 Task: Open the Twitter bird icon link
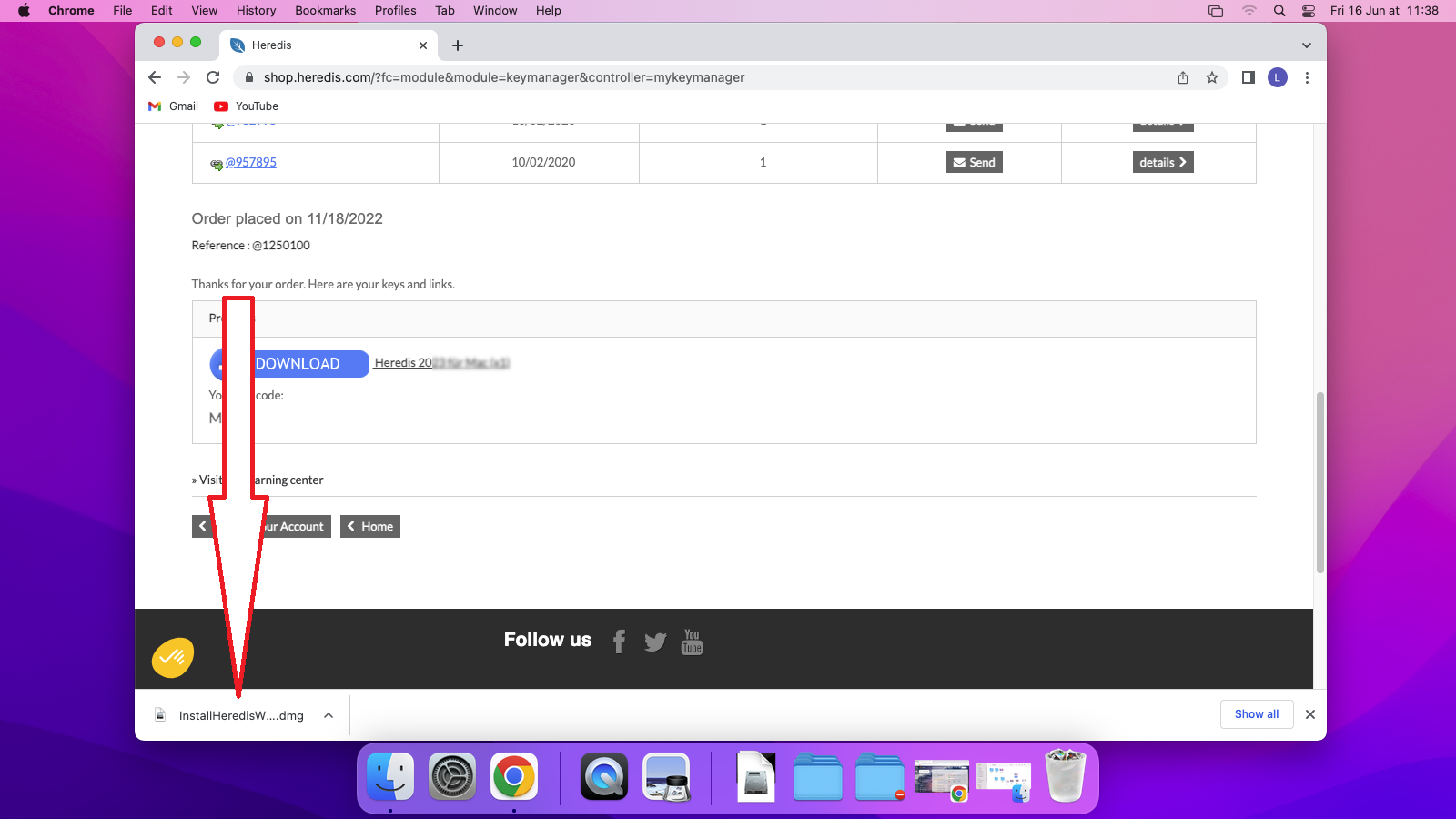pos(655,642)
